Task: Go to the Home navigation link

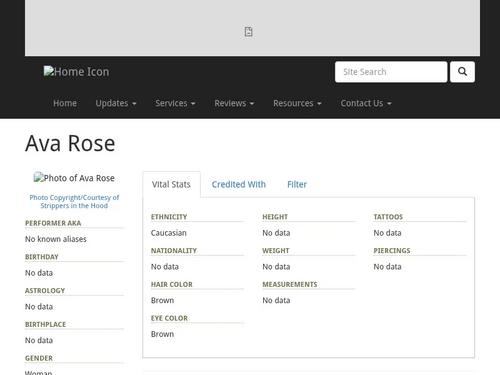Action: coord(65,103)
